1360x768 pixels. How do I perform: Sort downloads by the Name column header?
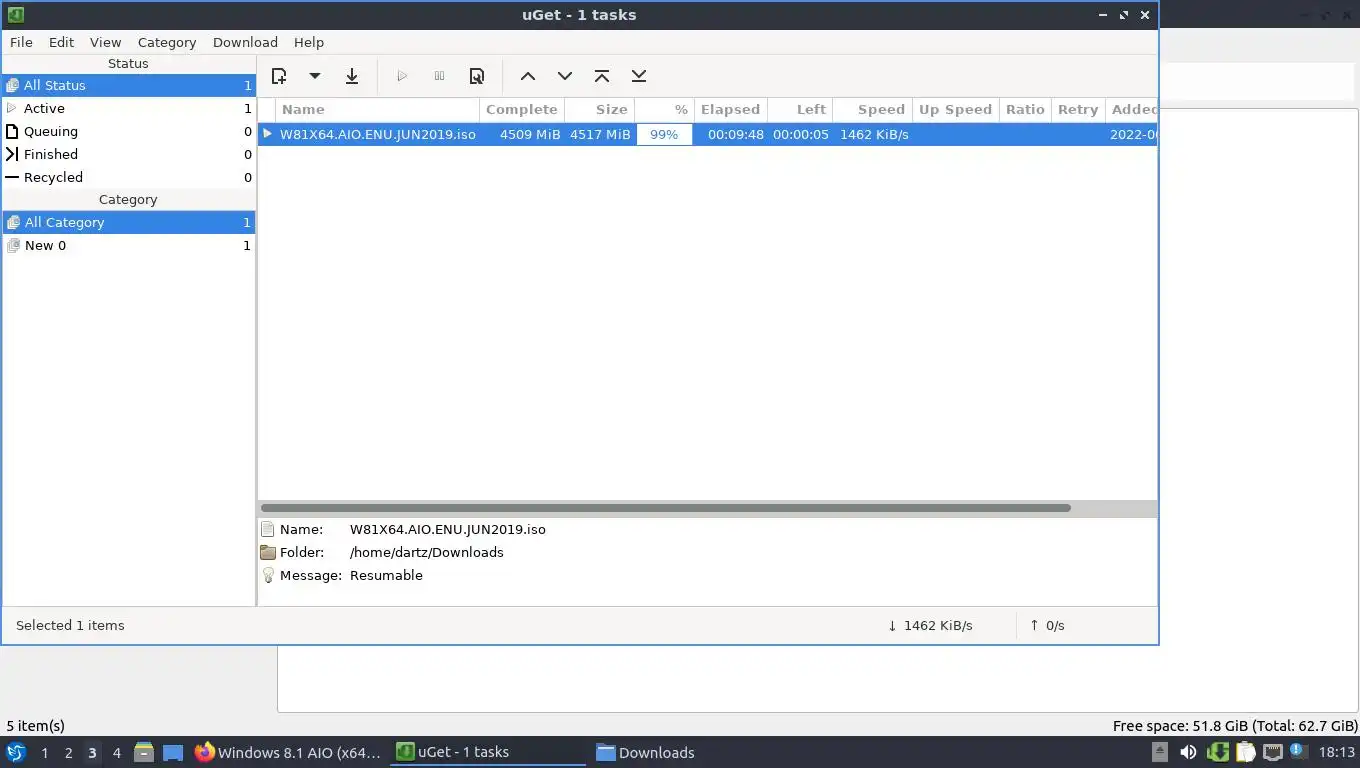point(379,109)
